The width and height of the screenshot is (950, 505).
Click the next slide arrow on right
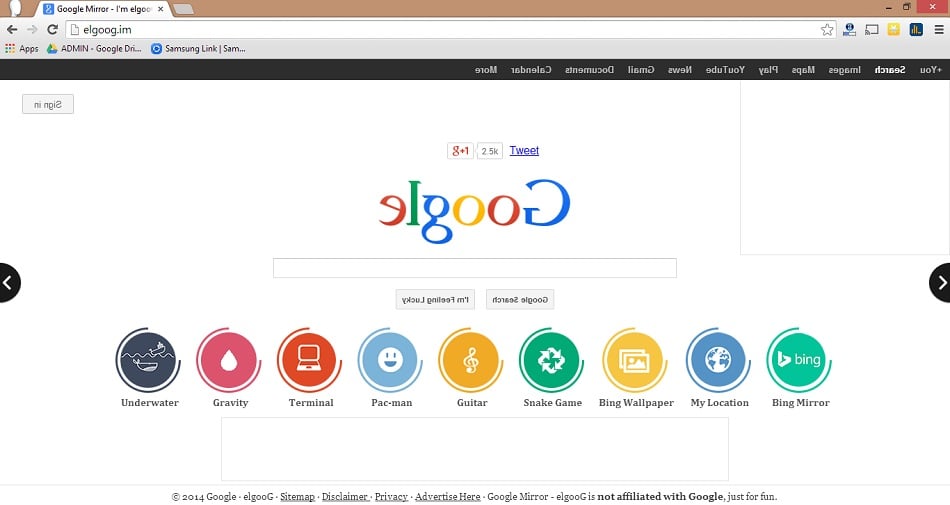tap(941, 282)
